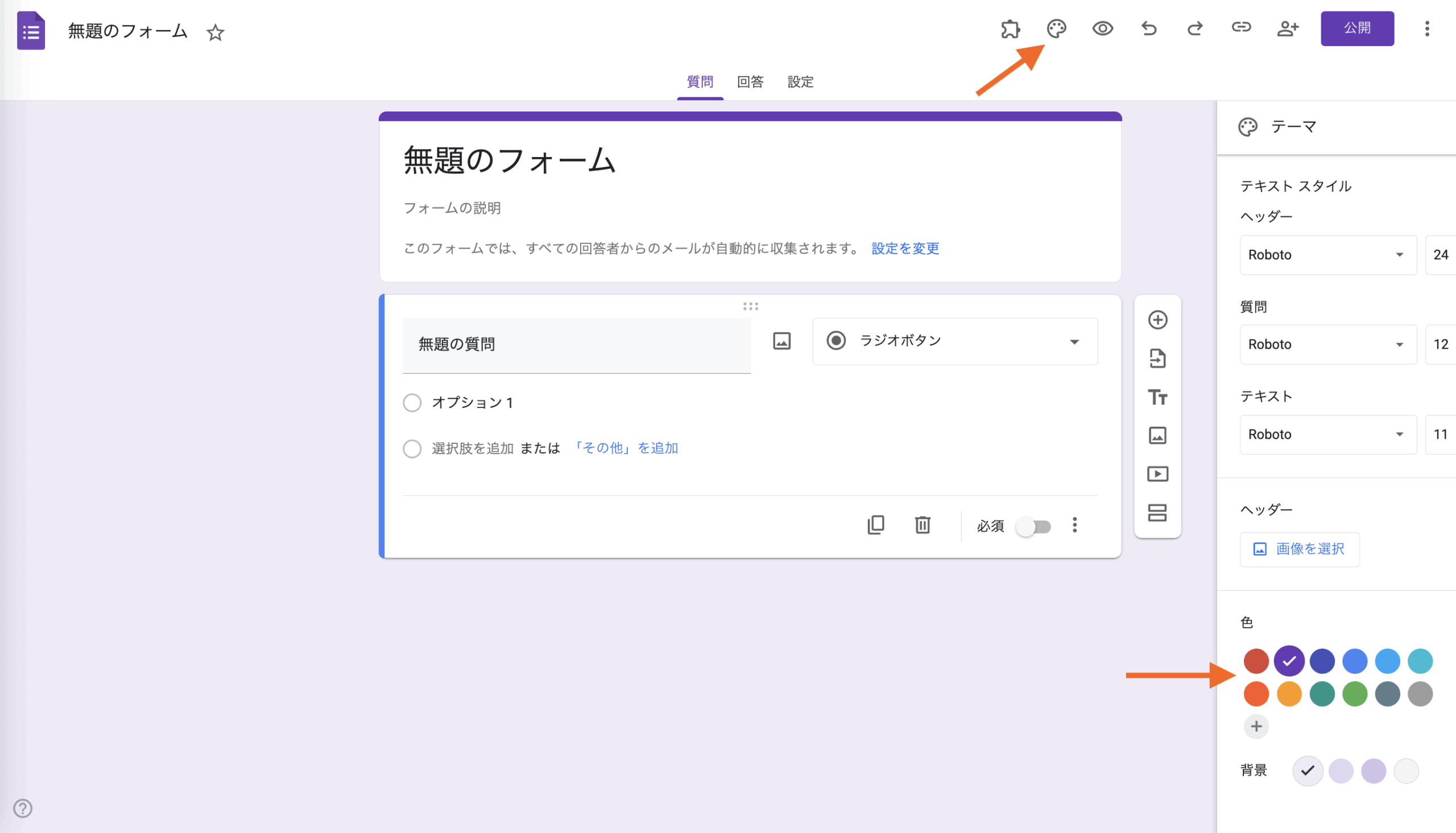This screenshot has height=833, width=1456.
Task: Add a new question with plus icon
Action: 1157,320
